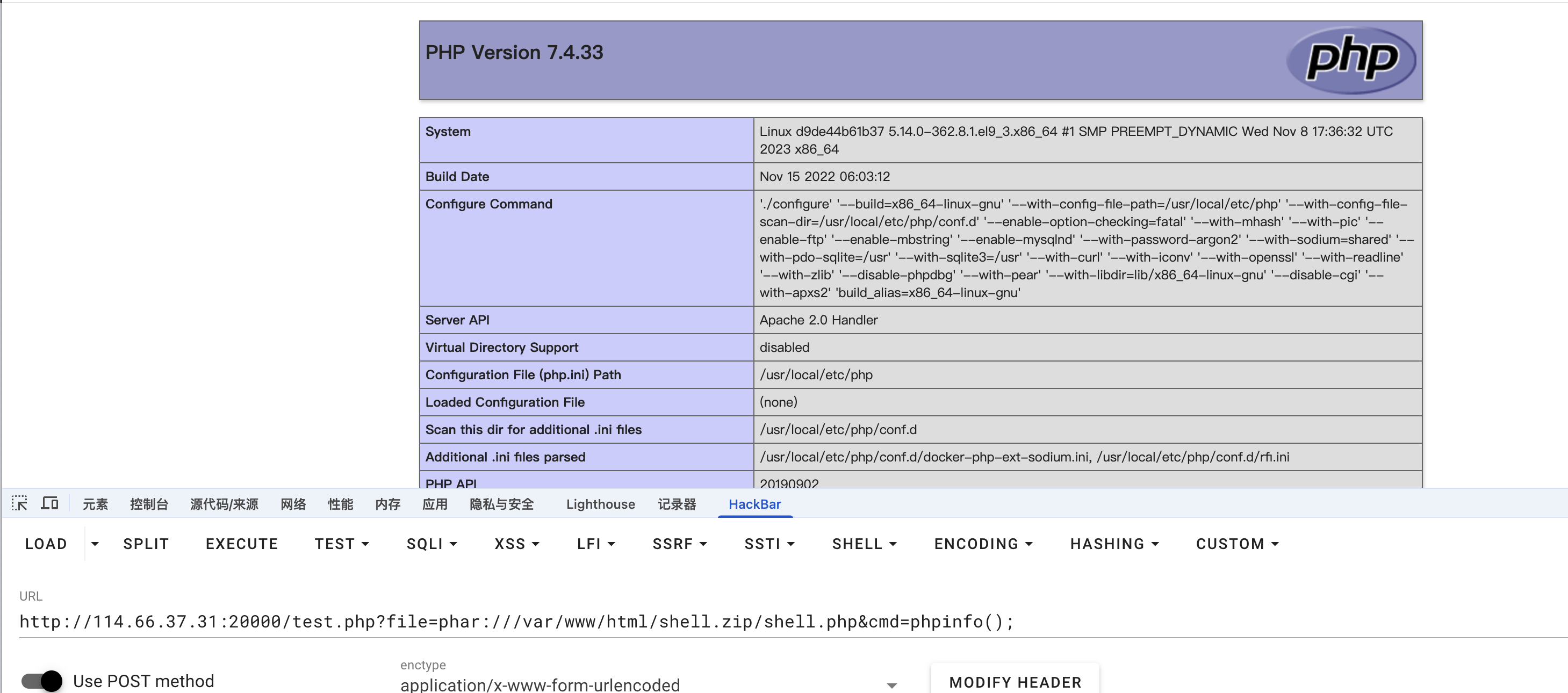Expand the SQLI payload menu
This screenshot has height=693, width=1568.
tap(431, 543)
